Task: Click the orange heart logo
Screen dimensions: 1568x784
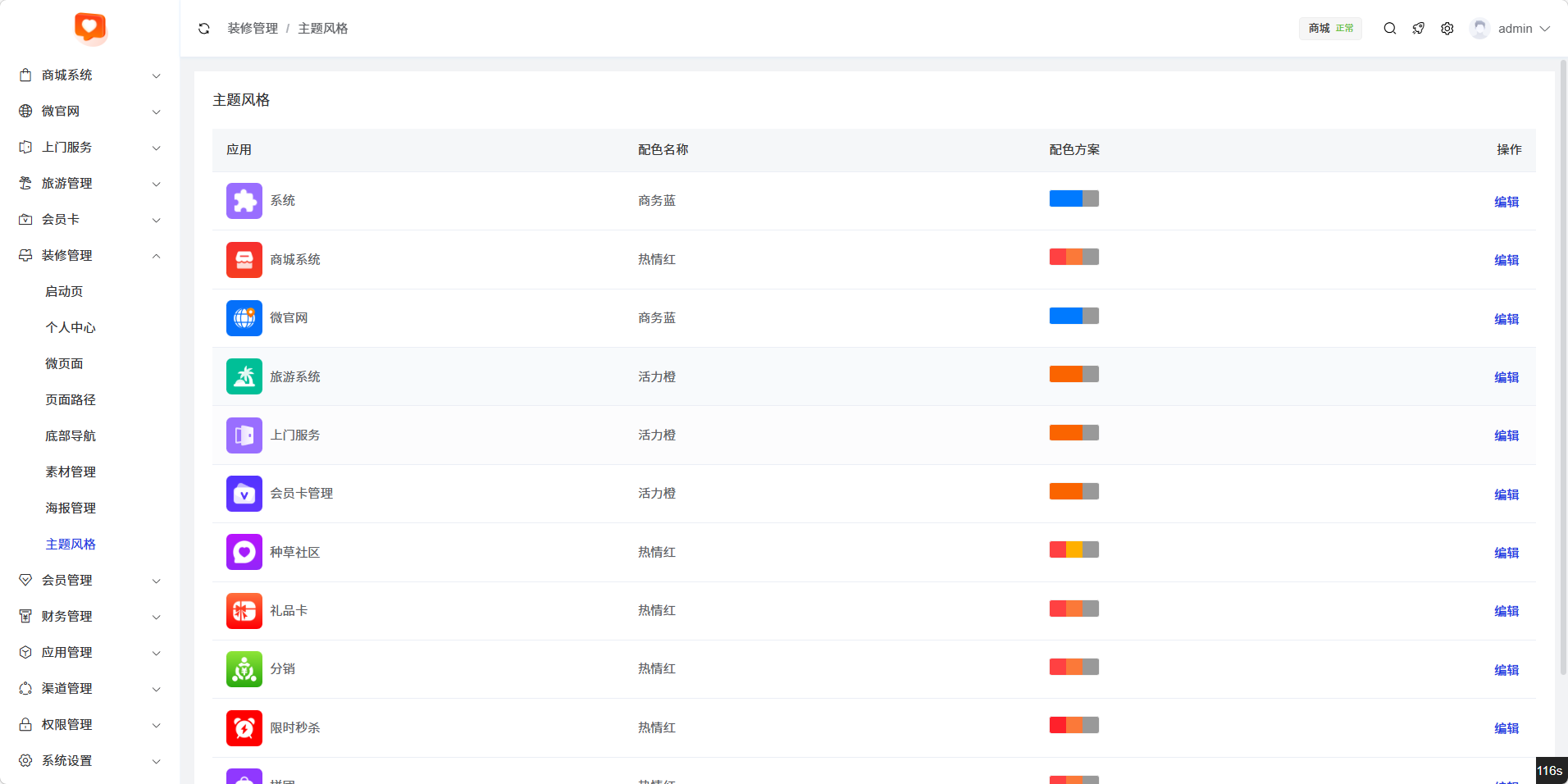Action: point(90,28)
